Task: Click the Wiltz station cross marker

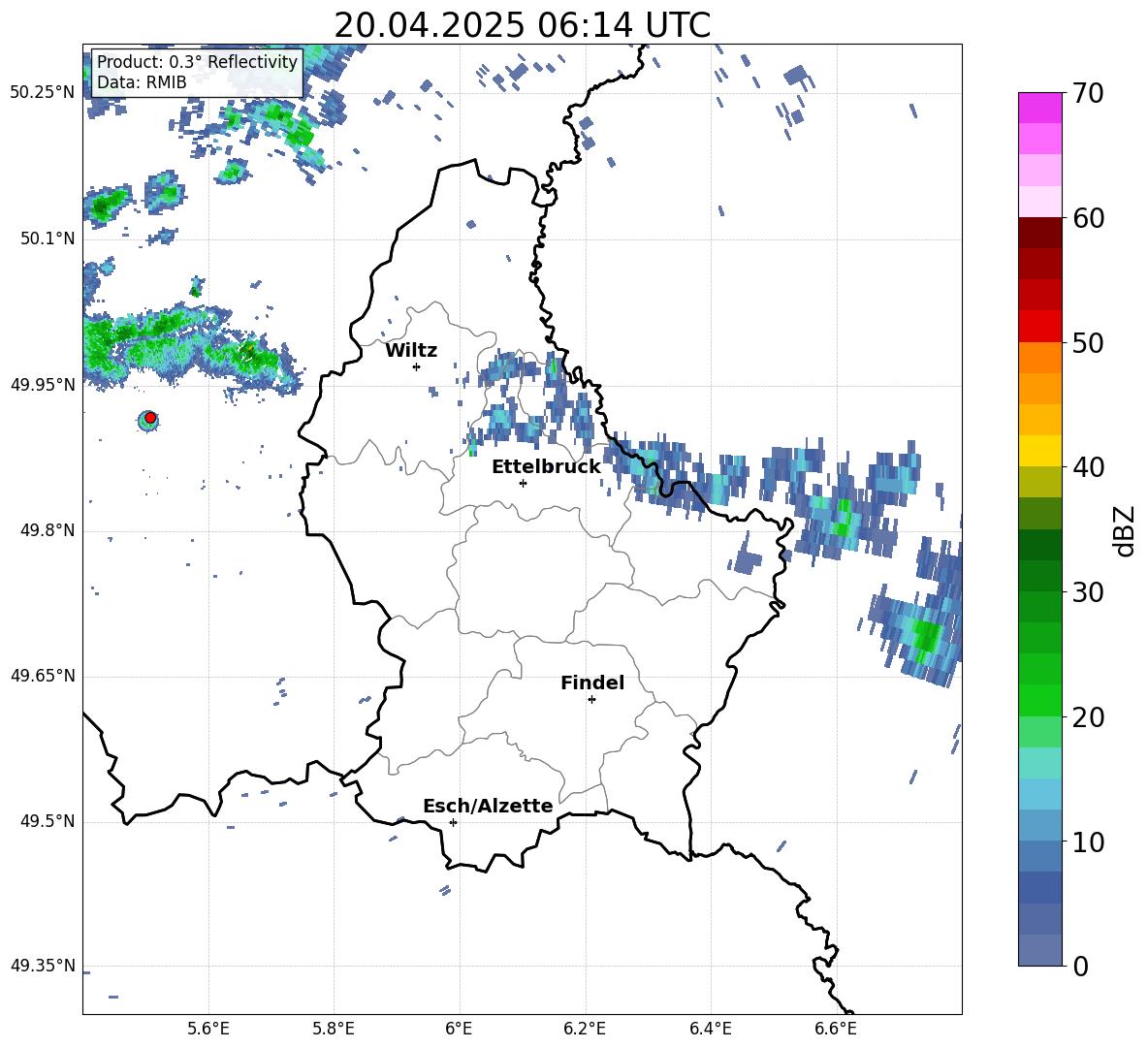Action: click(x=416, y=366)
